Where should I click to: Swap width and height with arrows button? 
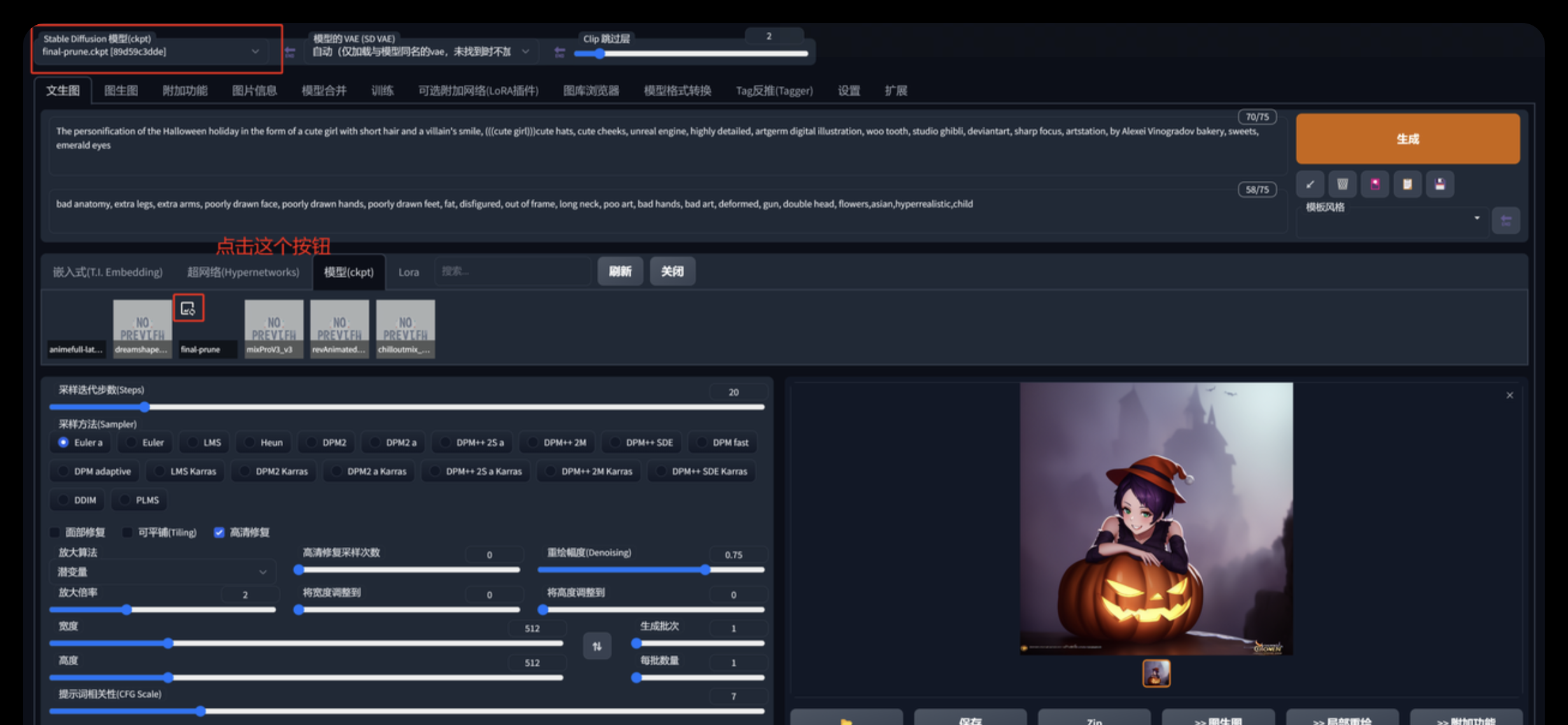coord(597,646)
